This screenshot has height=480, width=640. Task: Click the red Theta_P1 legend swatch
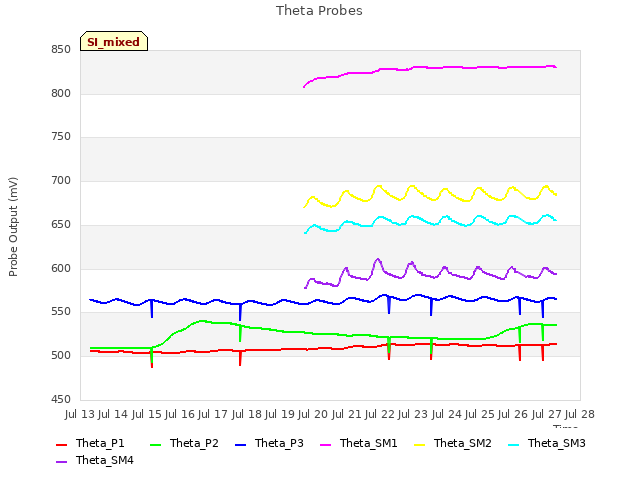tap(61, 444)
